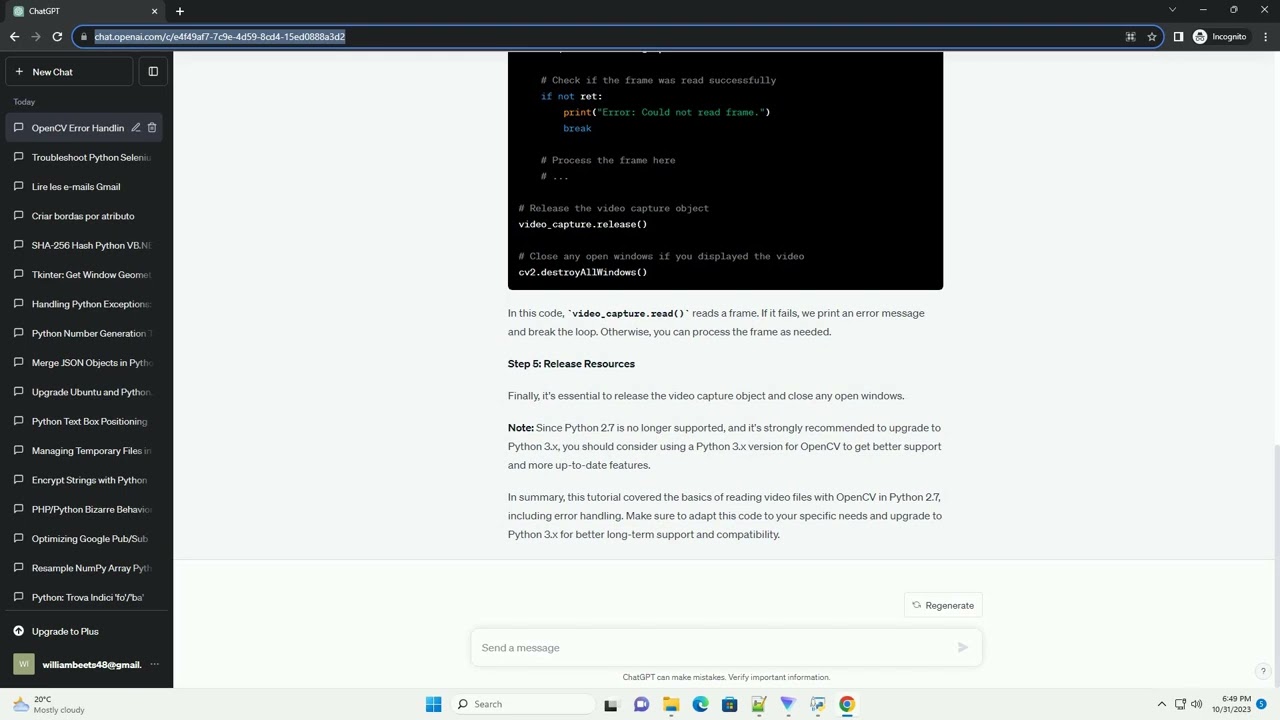Open the Criar bordas por atributo chat
This screenshot has height=720, width=1280.
tap(86, 216)
